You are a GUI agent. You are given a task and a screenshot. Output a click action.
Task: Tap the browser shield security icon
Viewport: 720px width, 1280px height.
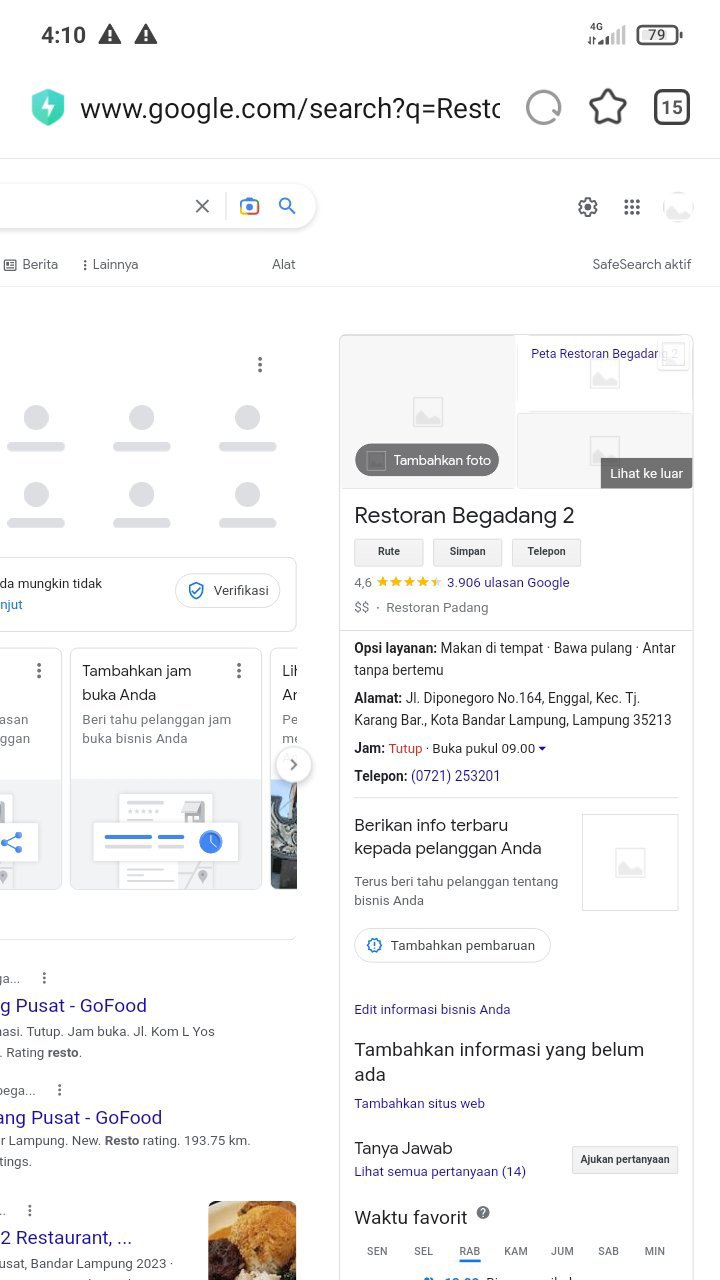click(x=47, y=108)
